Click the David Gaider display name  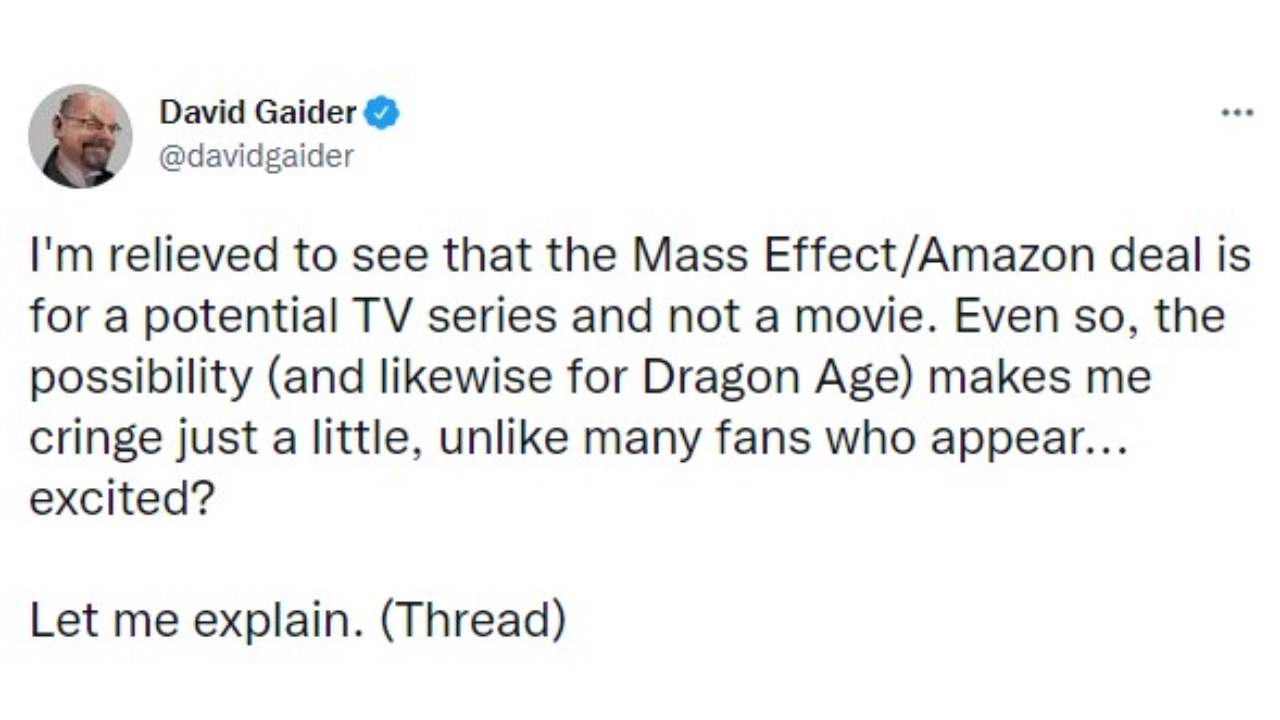tap(258, 114)
